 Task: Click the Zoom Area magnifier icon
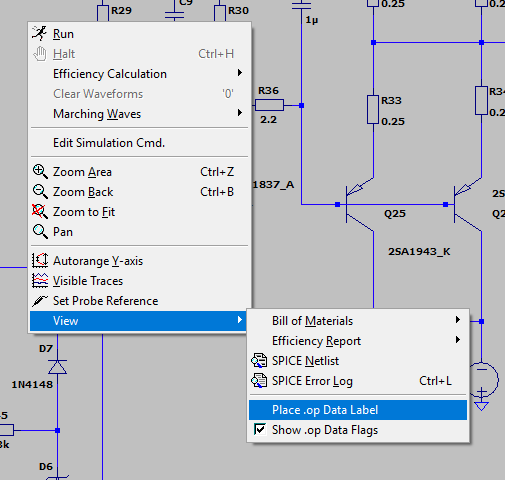click(x=40, y=172)
